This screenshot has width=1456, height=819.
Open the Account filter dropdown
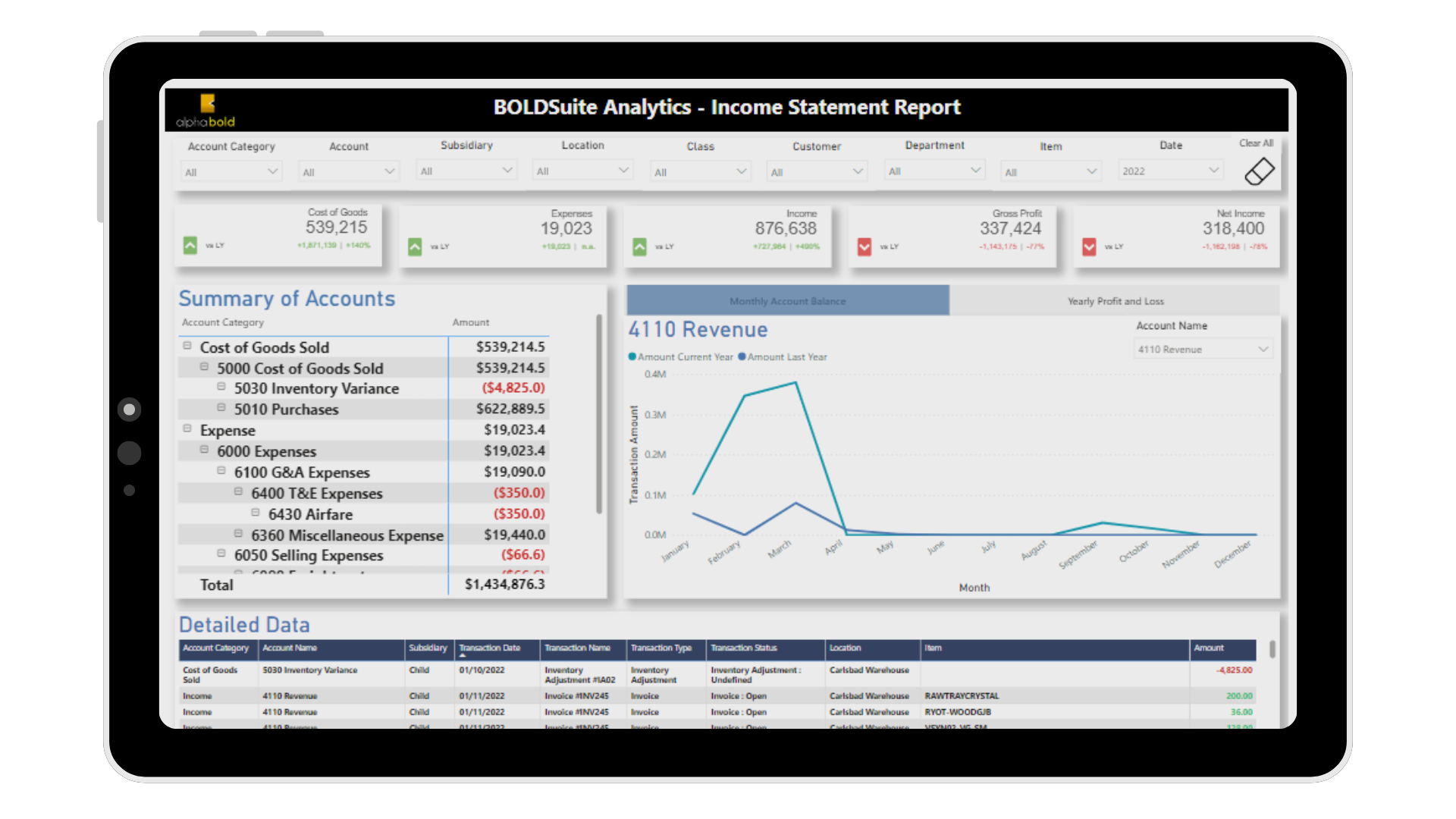point(348,172)
